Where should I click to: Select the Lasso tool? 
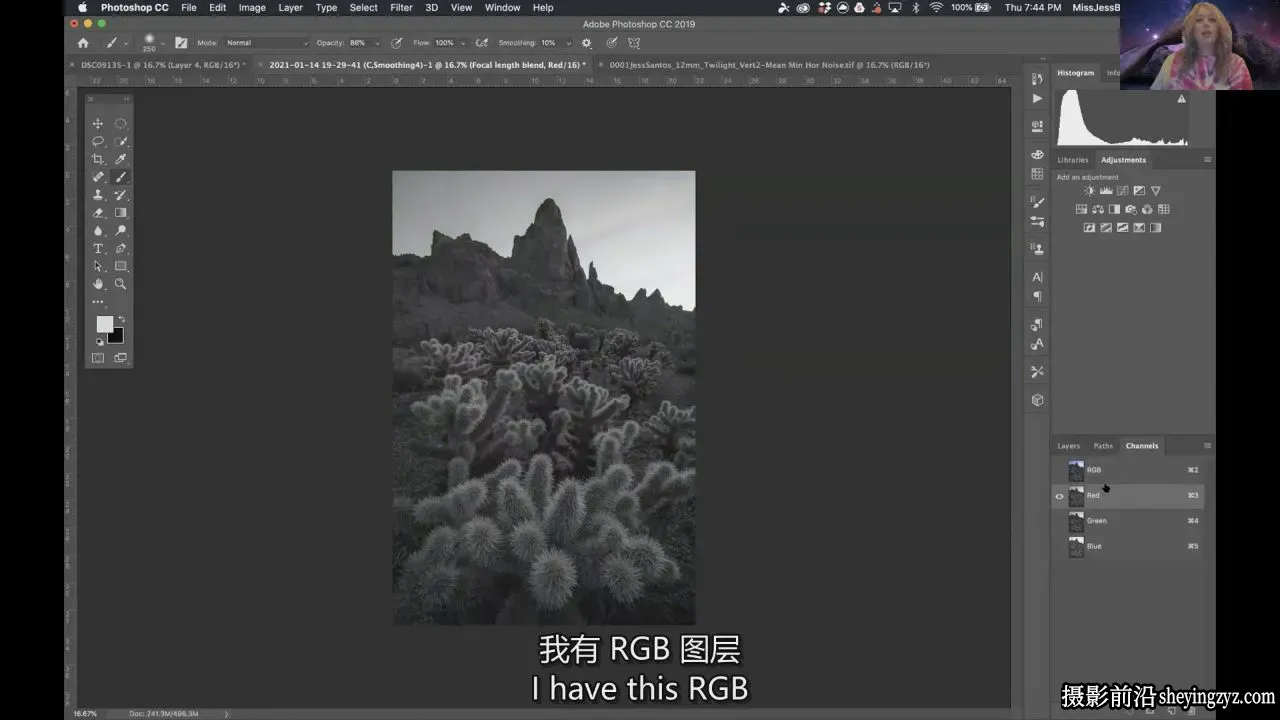click(98, 141)
